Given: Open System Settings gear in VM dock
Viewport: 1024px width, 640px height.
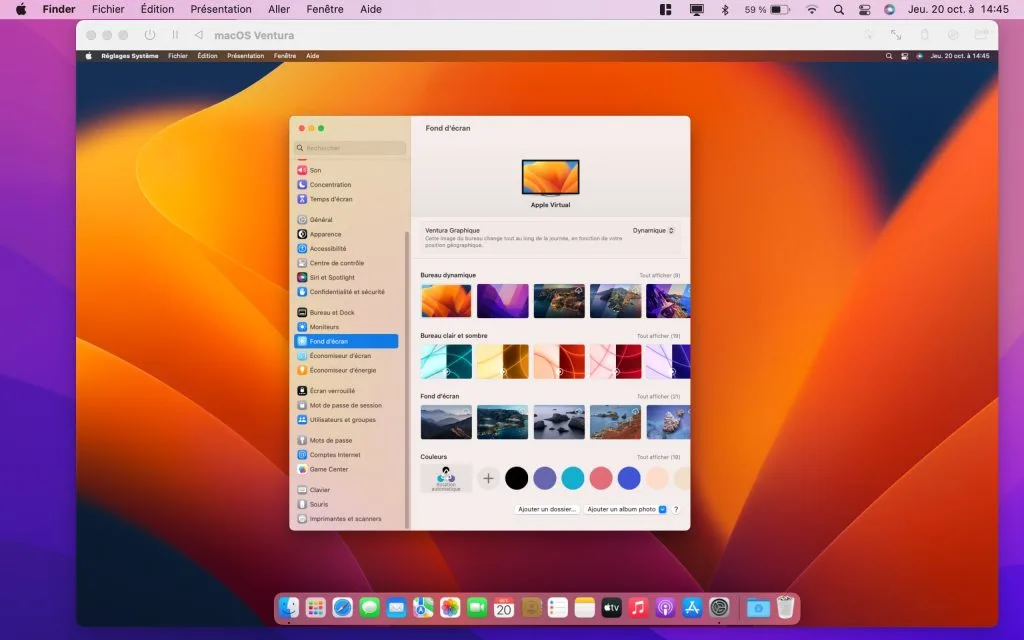Looking at the screenshot, I should pyautogui.click(x=719, y=608).
